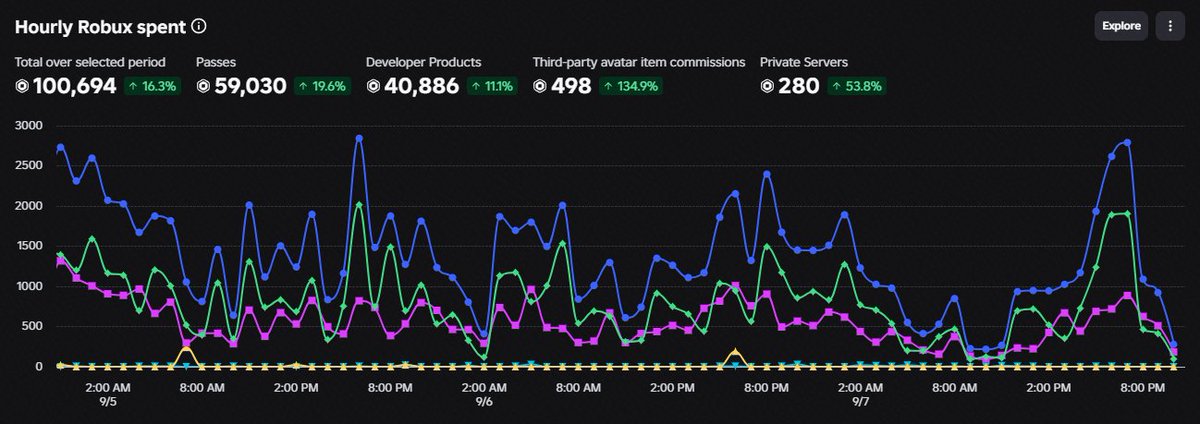Viewport: 1200px width, 424px height.
Task: Click the final blue data point at chart end
Action: [1174, 345]
